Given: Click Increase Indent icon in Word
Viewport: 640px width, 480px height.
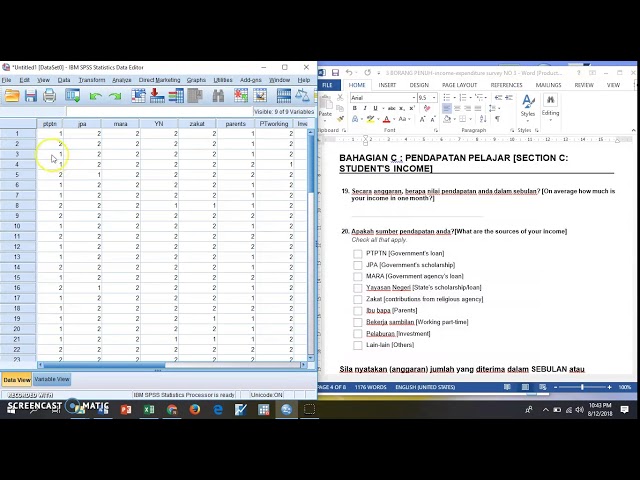Looking at the screenshot, I should (x=509, y=98).
